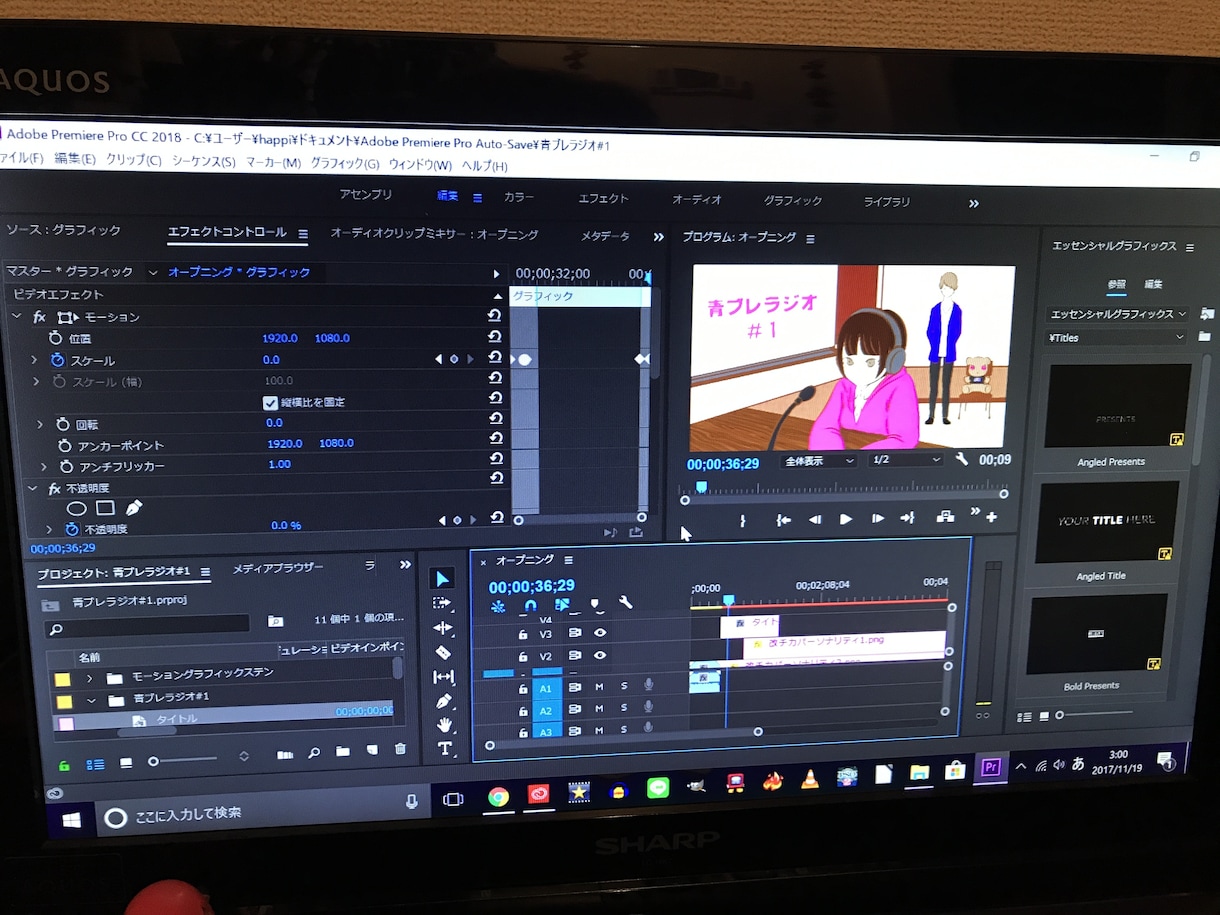Expand the アンチフリッカー property
Image resolution: width=1220 pixels, height=915 pixels.
tap(43, 467)
